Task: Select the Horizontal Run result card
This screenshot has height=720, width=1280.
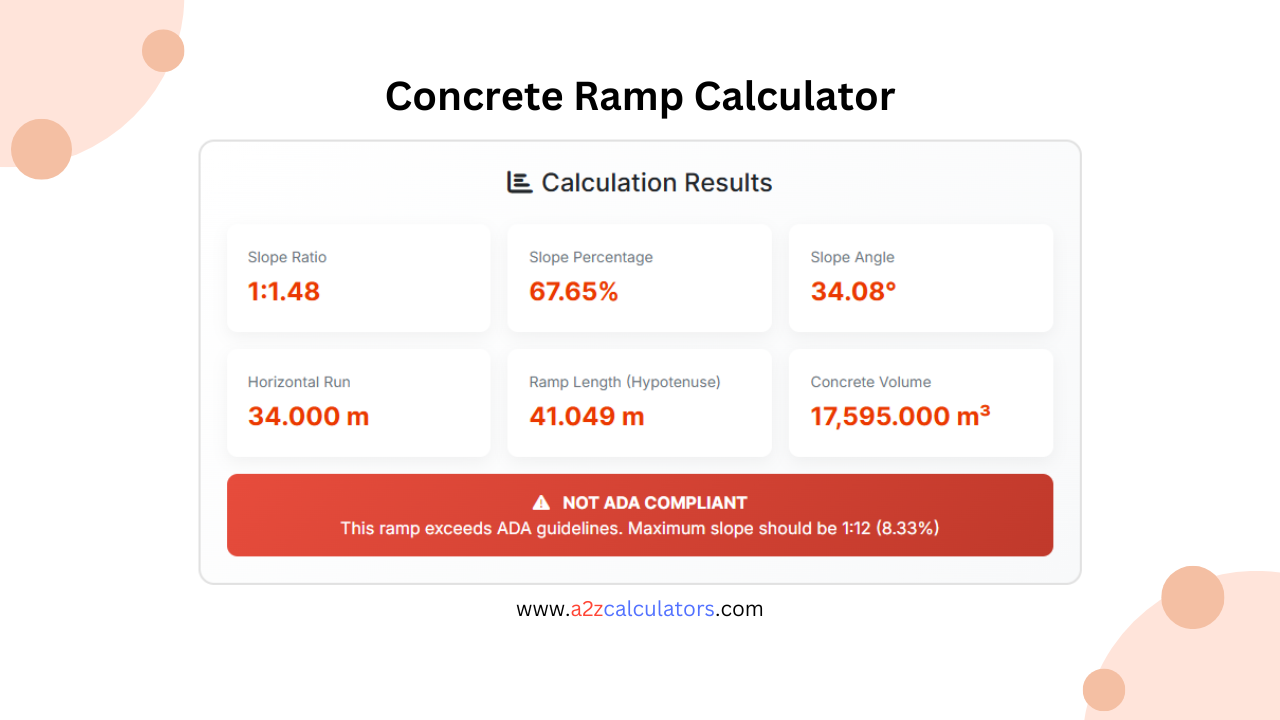Action: point(358,402)
